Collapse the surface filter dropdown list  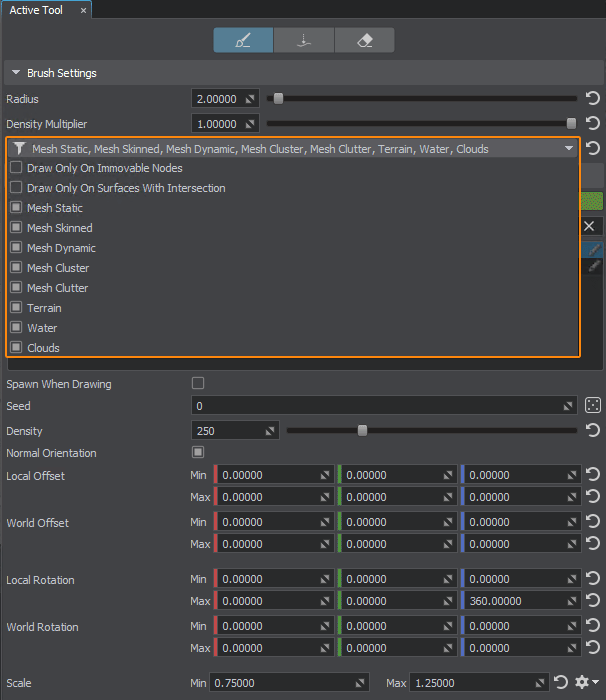[569, 148]
